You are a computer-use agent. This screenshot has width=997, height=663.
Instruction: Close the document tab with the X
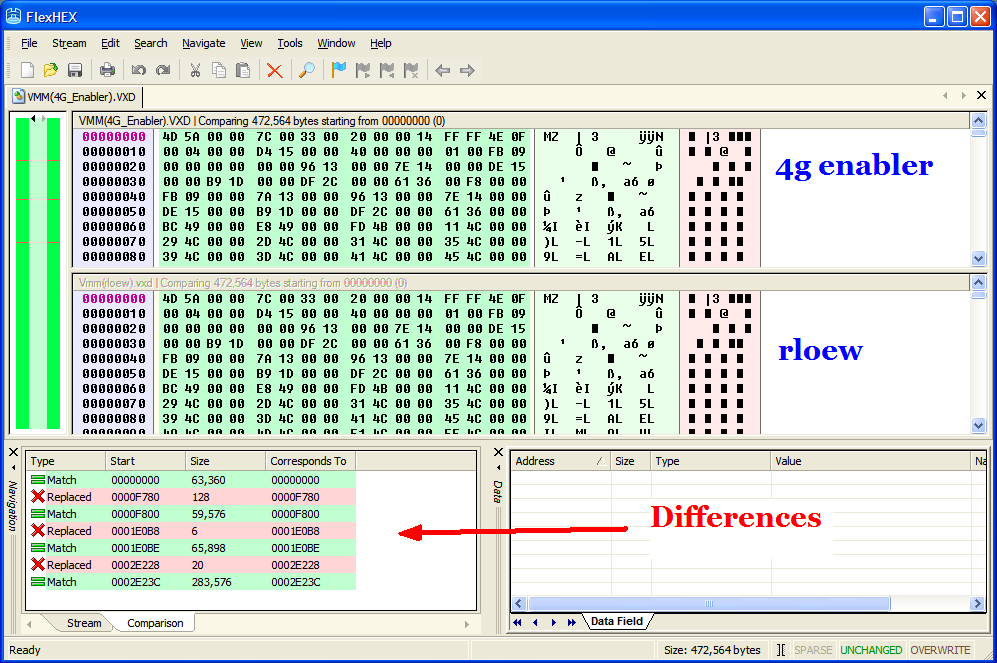[981, 95]
